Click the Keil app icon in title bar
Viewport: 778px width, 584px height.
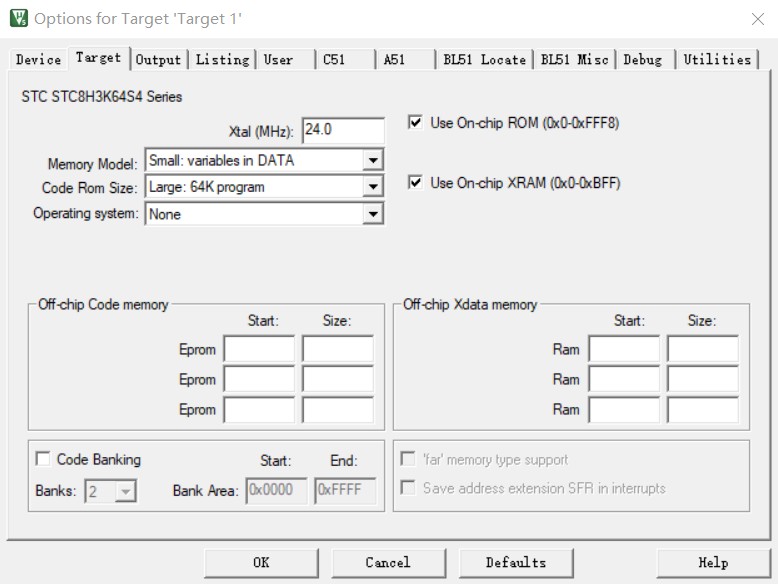(x=18, y=18)
